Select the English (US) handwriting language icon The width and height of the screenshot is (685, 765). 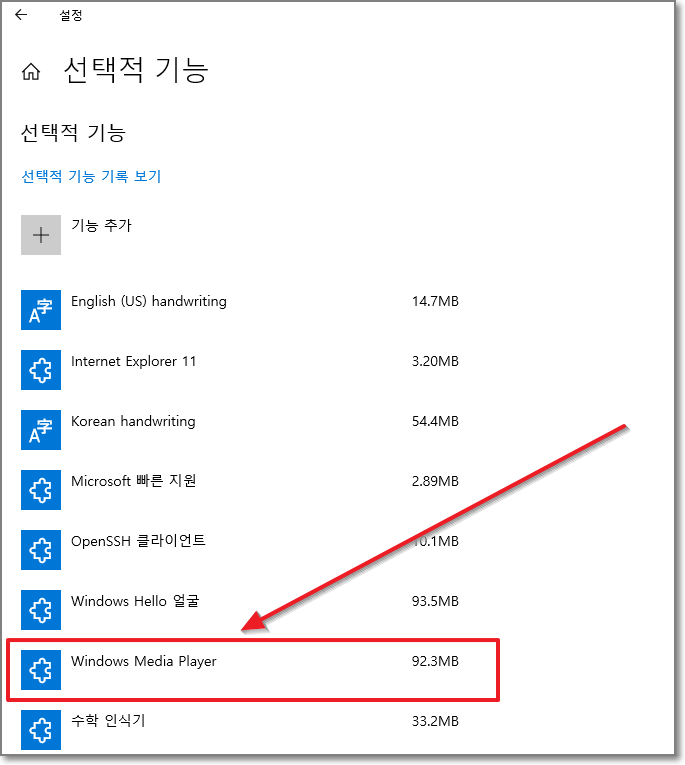click(41, 310)
